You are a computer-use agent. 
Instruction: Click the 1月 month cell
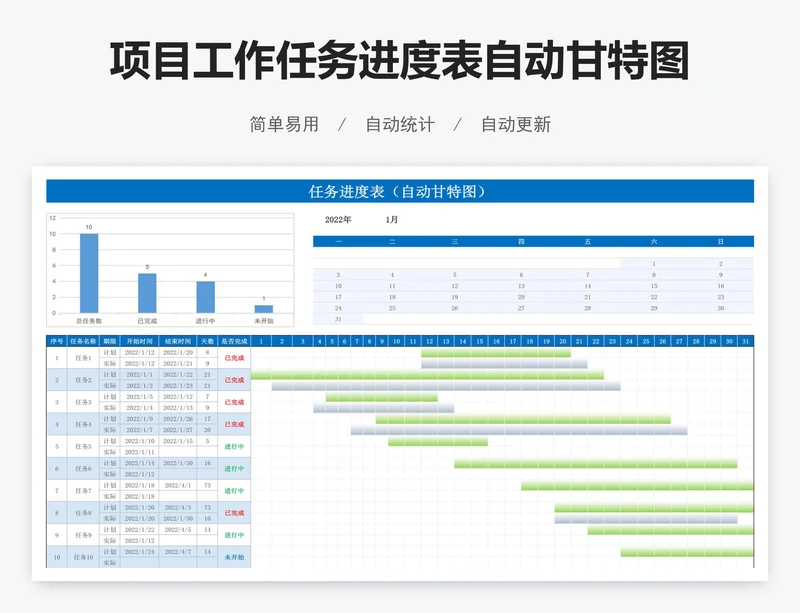pos(392,219)
